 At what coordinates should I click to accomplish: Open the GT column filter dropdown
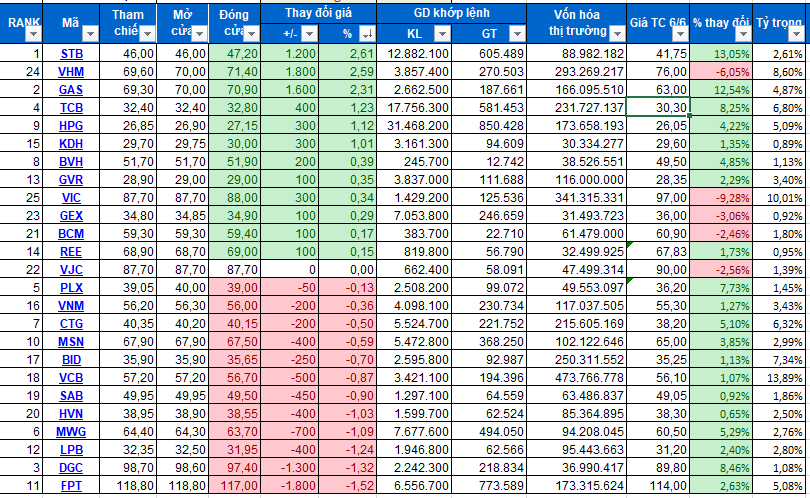click(517, 34)
